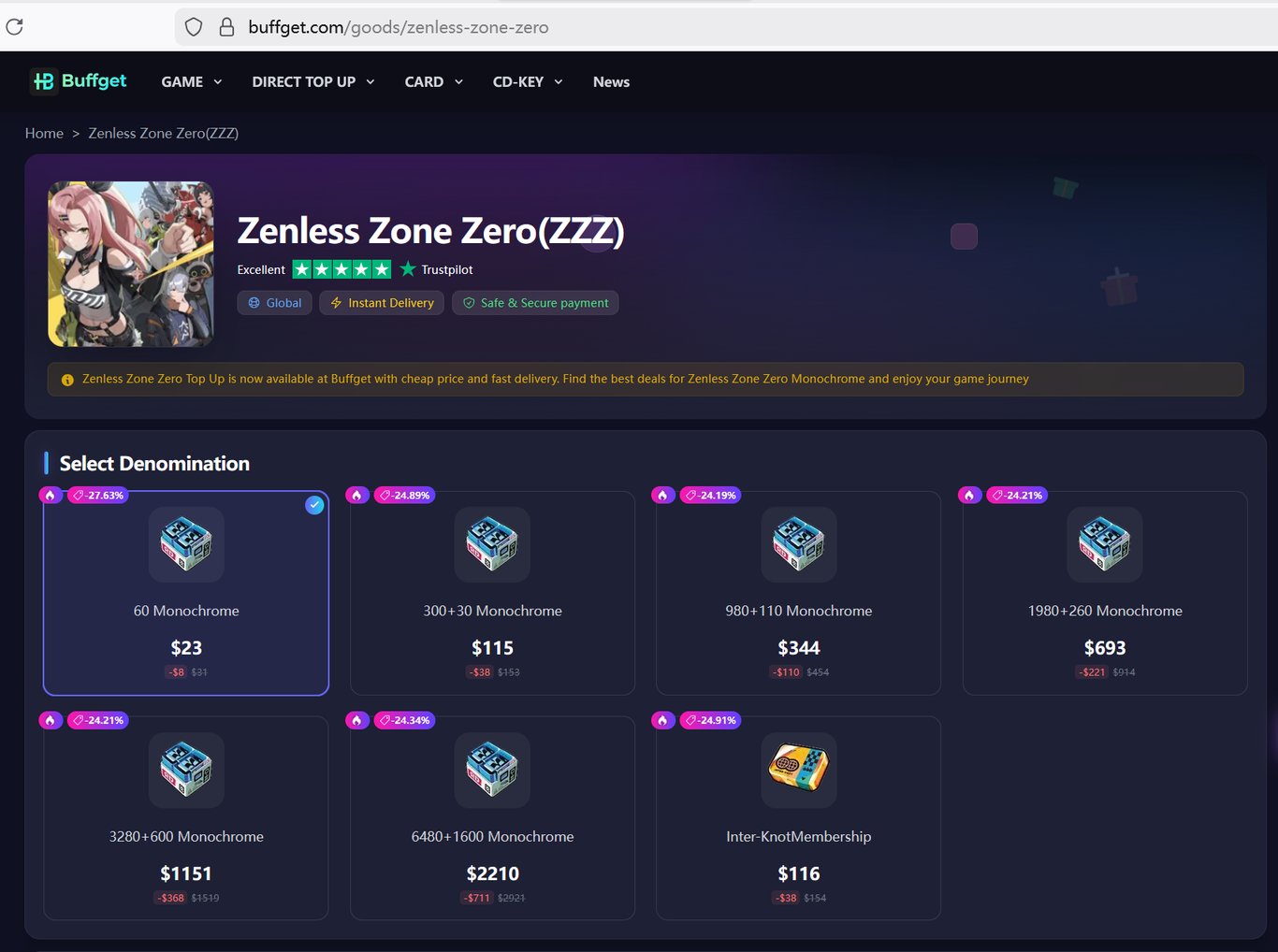Click the Inter-Knot Membership card icon
1278x952 pixels.
point(798,770)
